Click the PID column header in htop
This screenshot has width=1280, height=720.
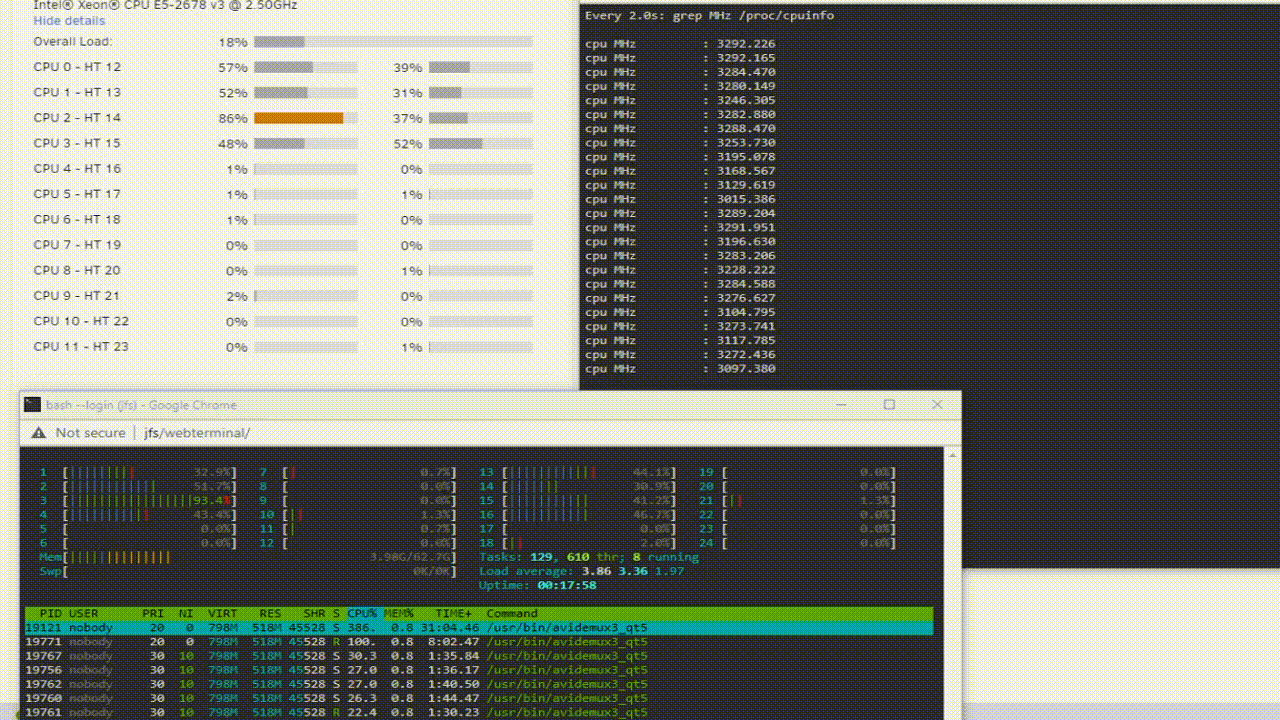tap(51, 613)
